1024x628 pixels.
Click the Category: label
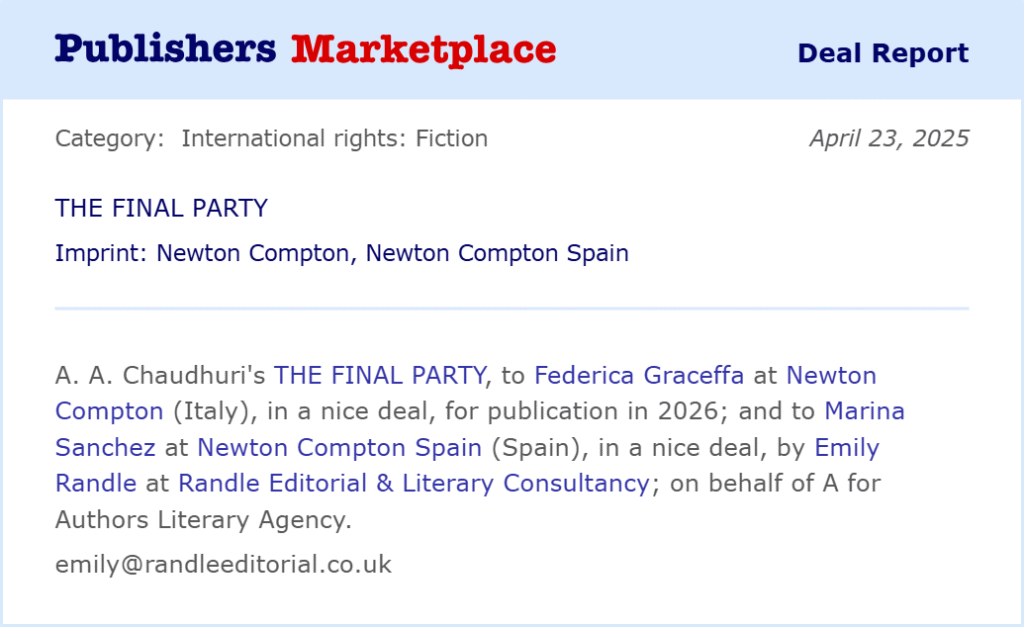pyautogui.click(x=110, y=138)
